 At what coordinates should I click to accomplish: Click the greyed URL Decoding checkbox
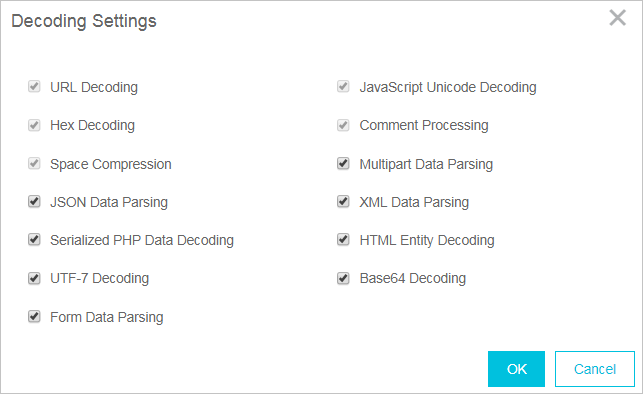coord(34,87)
